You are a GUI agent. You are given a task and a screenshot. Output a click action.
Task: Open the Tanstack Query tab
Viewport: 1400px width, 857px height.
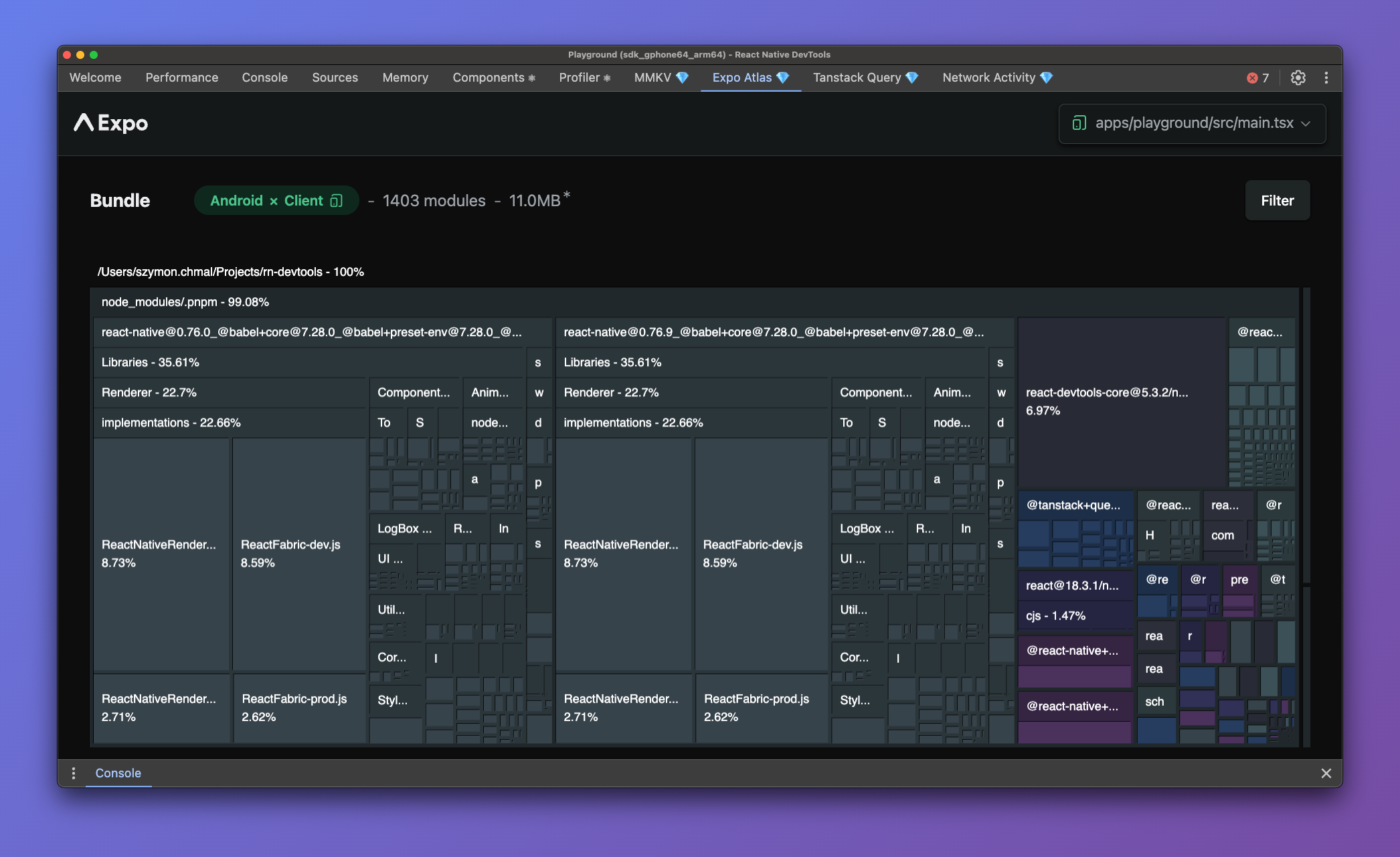click(865, 78)
